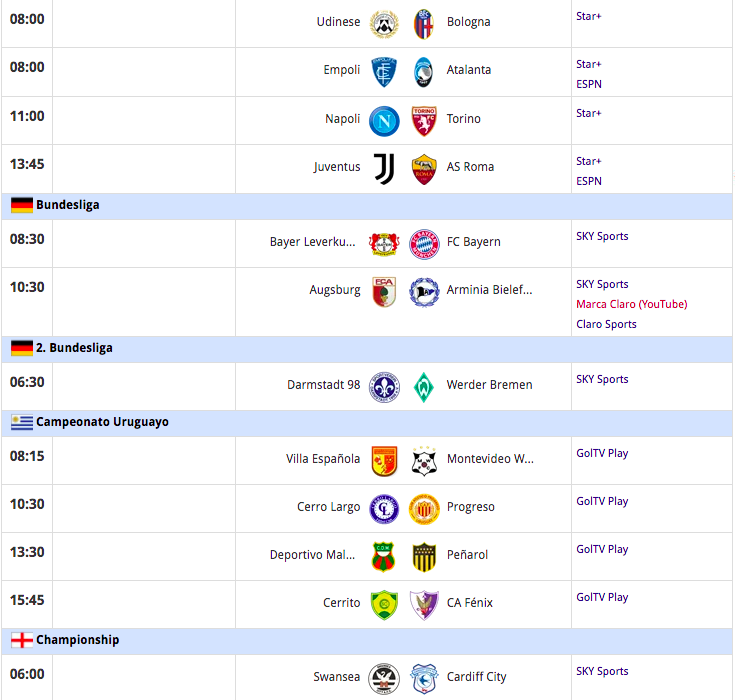735x700 pixels.
Task: Click the Napoli club badge
Action: click(384, 120)
